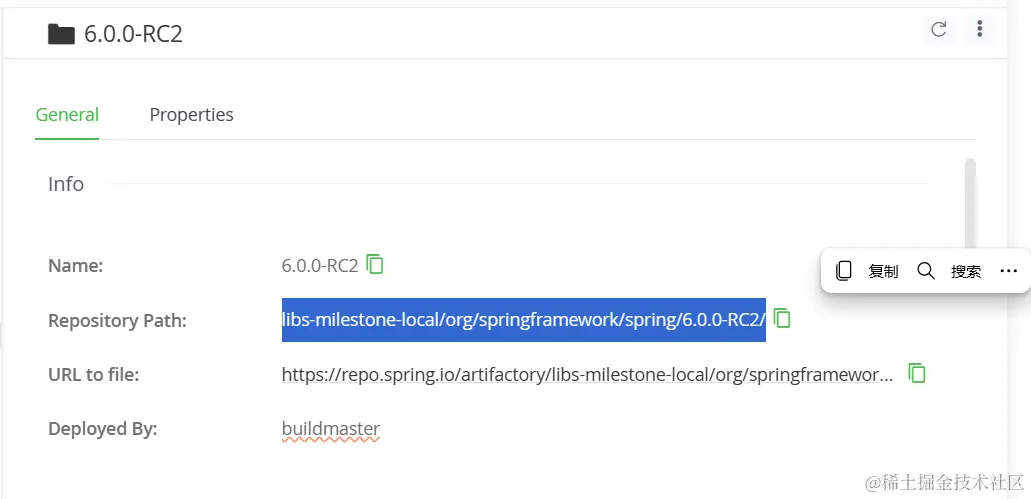
Task: Open the Properties tab
Action: (x=191, y=115)
